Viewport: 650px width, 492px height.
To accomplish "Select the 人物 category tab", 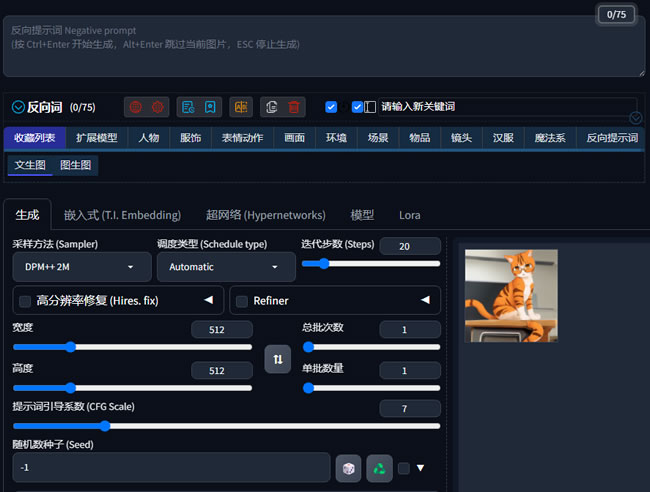I will 149,138.
